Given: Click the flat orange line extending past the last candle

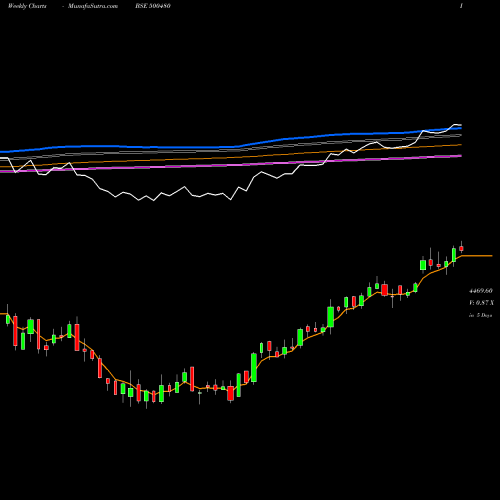Looking at the screenshot, I should pyautogui.click(x=477, y=256).
